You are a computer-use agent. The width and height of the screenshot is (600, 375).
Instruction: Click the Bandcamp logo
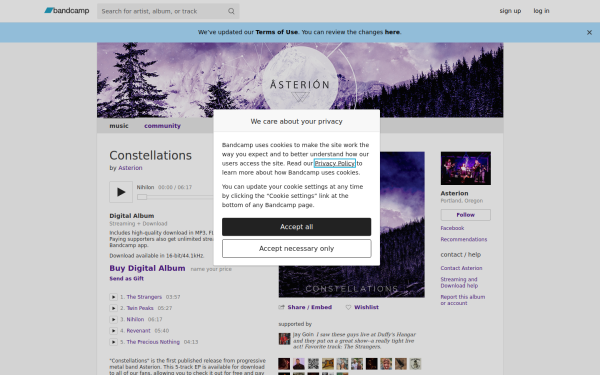(x=67, y=11)
